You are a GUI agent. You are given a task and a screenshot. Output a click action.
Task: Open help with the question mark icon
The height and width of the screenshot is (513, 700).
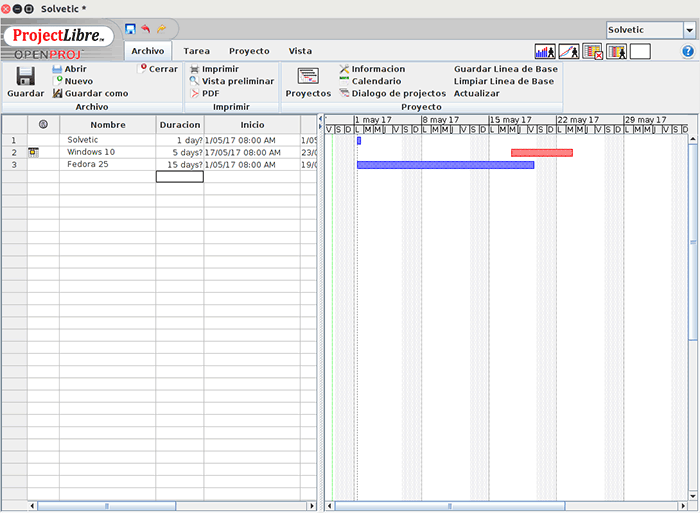click(688, 51)
